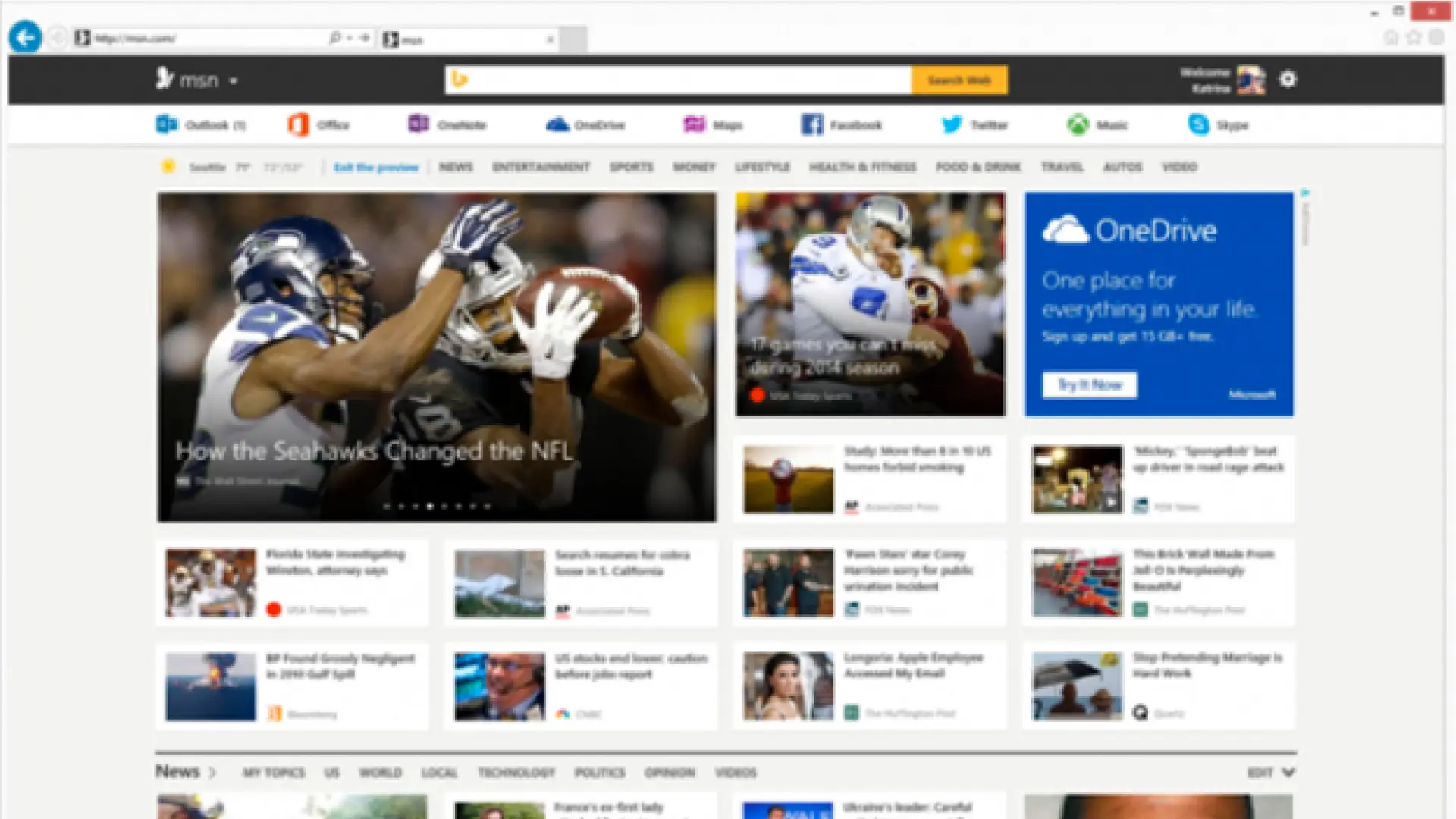Open the settings gear near the profile
The width and height of the screenshot is (1456, 819).
pos(1288,80)
